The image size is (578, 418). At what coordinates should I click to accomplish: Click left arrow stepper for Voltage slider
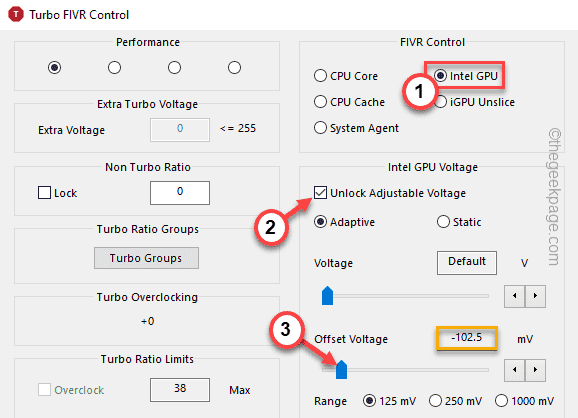pyautogui.click(x=514, y=296)
